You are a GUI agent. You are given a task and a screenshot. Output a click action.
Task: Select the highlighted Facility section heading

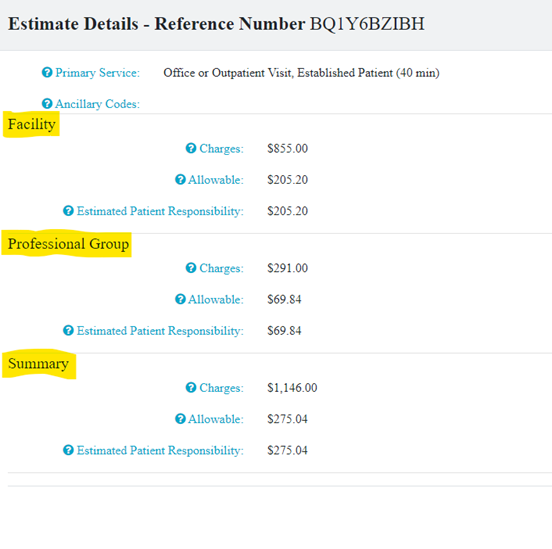[31, 124]
